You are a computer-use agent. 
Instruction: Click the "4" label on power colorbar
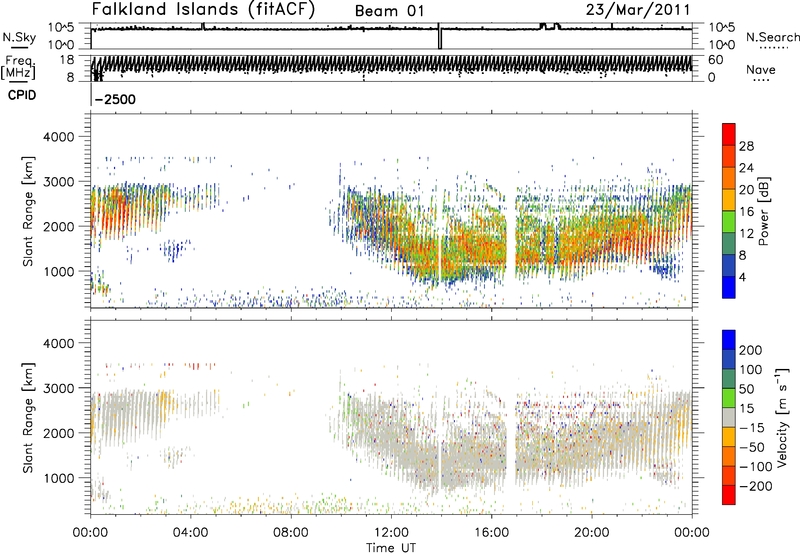click(x=742, y=277)
